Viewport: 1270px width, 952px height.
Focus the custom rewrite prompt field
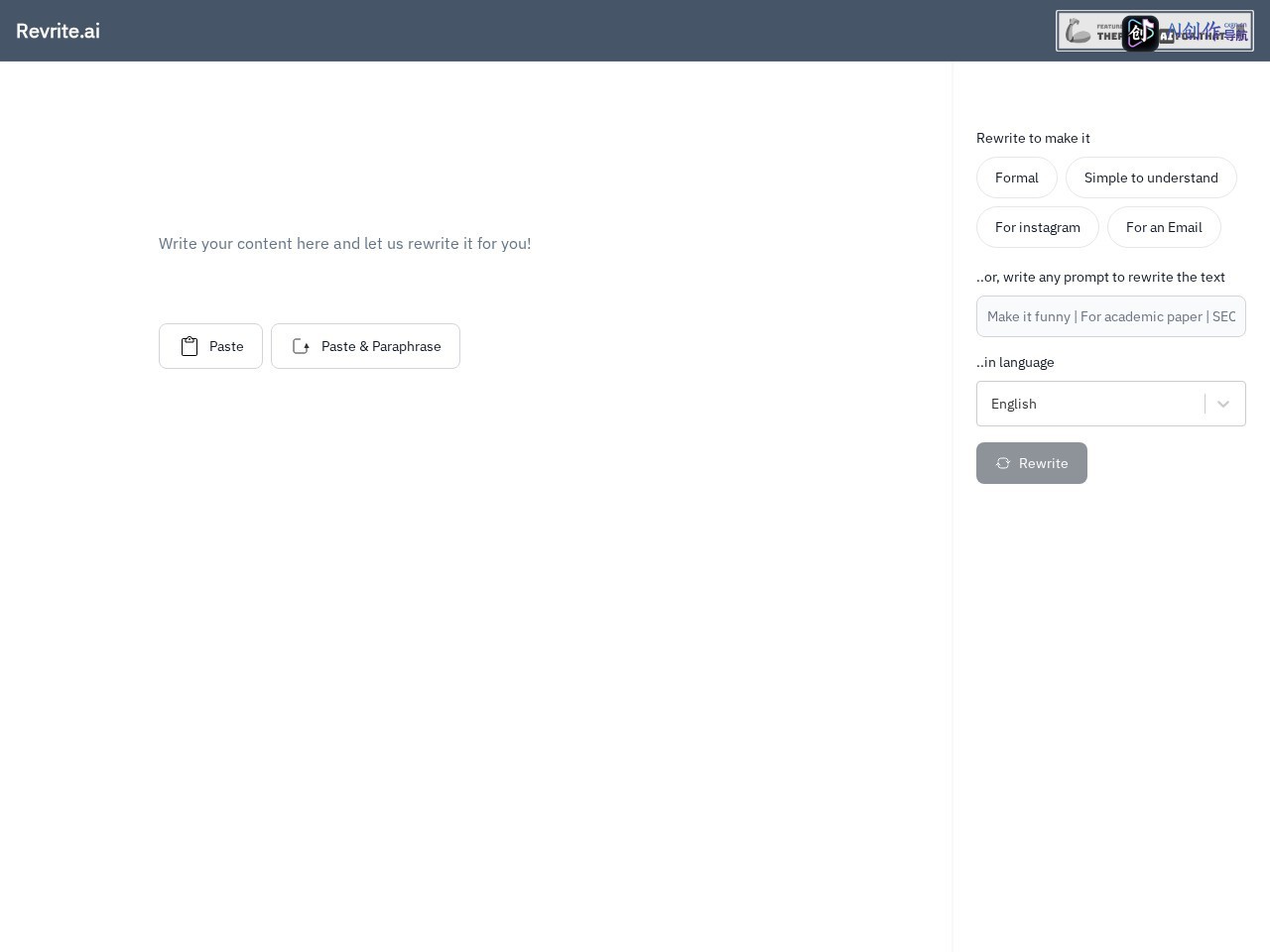1111,316
